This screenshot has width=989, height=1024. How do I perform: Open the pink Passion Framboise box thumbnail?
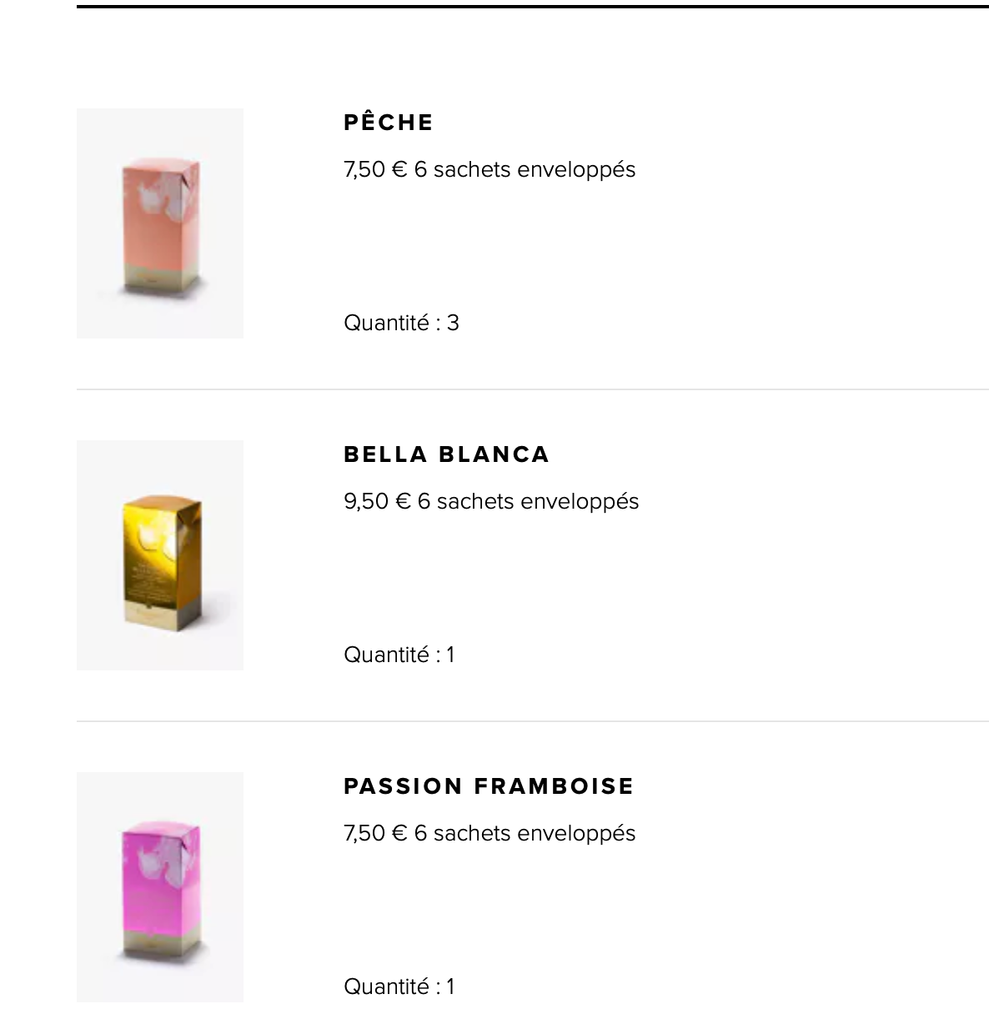tap(160, 887)
